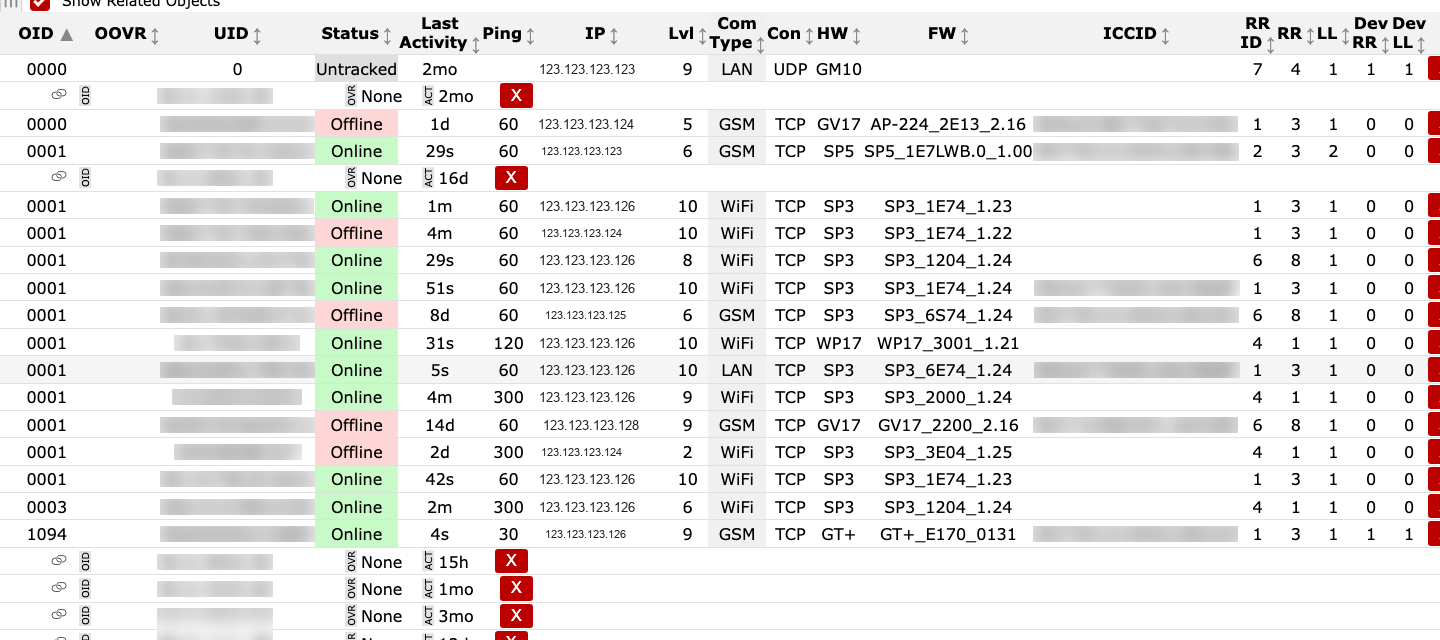
Task: Click the OID badge on the second linked row
Action: pyautogui.click(x=86, y=177)
